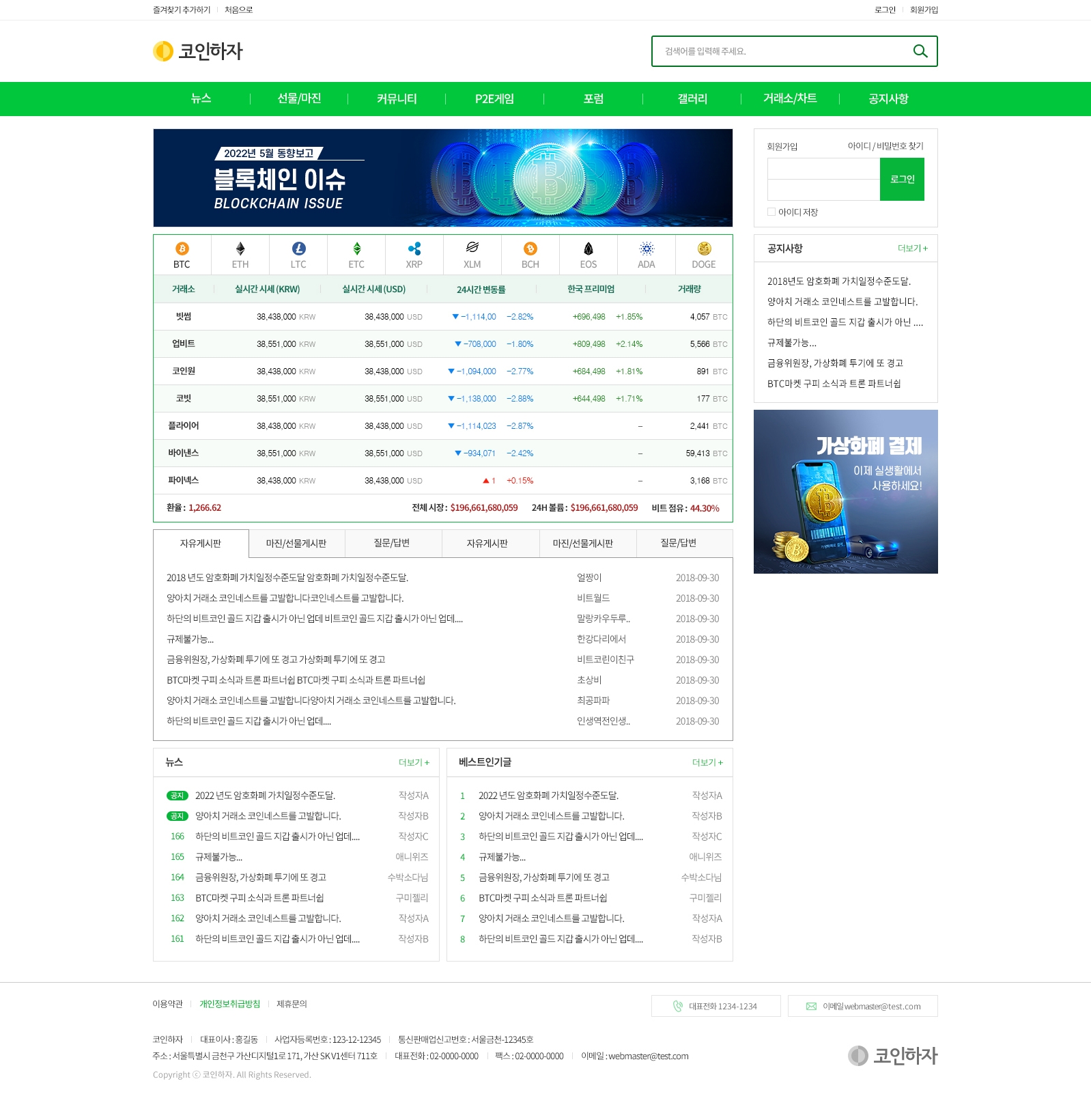This screenshot has width=1091, height=1120.
Task: Select the BTC coin icon
Action: click(182, 249)
